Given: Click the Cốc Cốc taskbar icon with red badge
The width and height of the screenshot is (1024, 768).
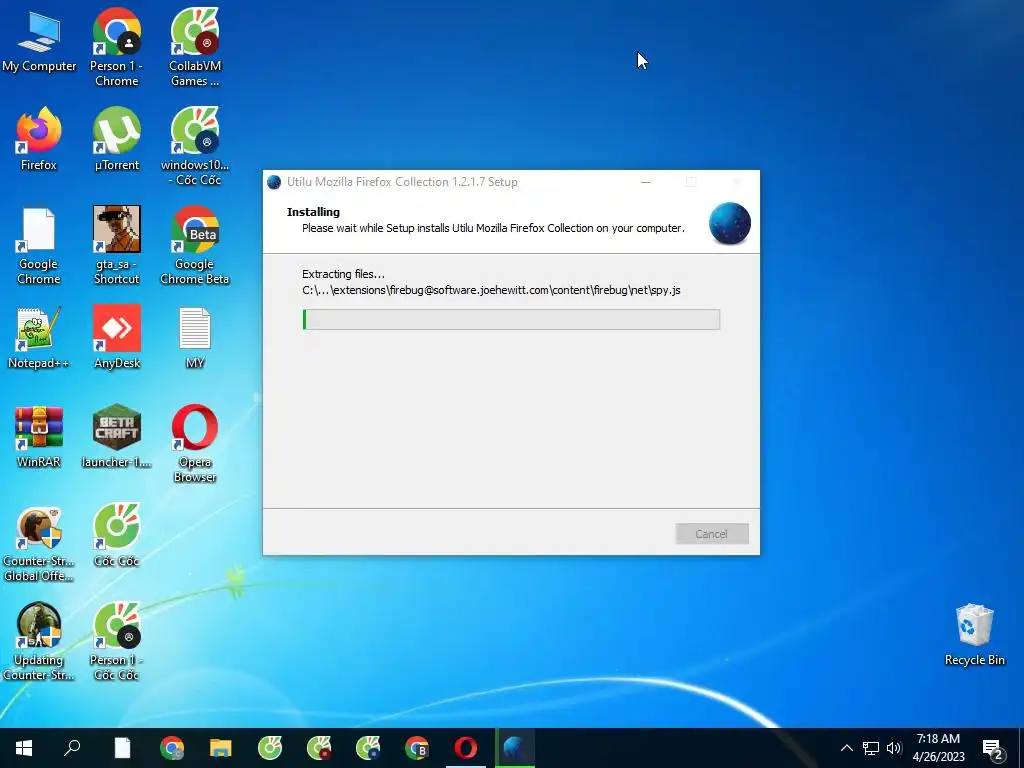Looking at the screenshot, I should click(x=319, y=748).
